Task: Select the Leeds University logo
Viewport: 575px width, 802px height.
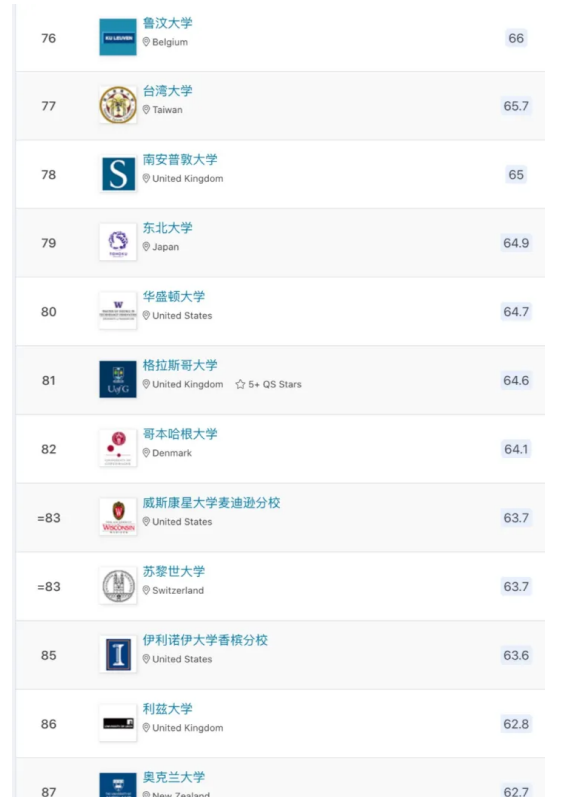Action: (x=118, y=723)
